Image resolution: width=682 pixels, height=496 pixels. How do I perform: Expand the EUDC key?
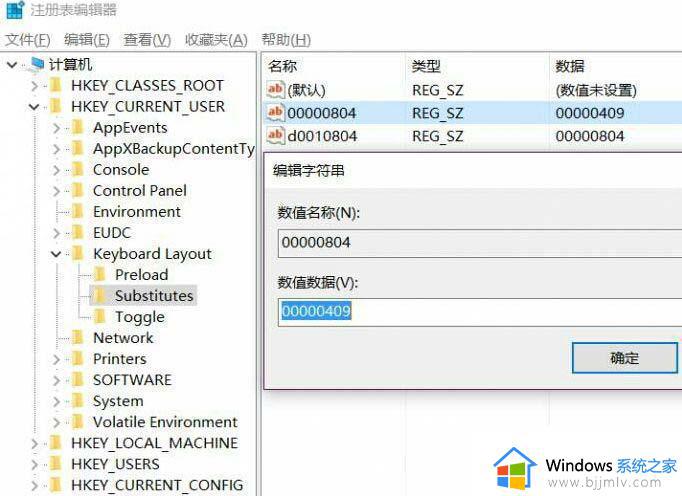tap(56, 233)
